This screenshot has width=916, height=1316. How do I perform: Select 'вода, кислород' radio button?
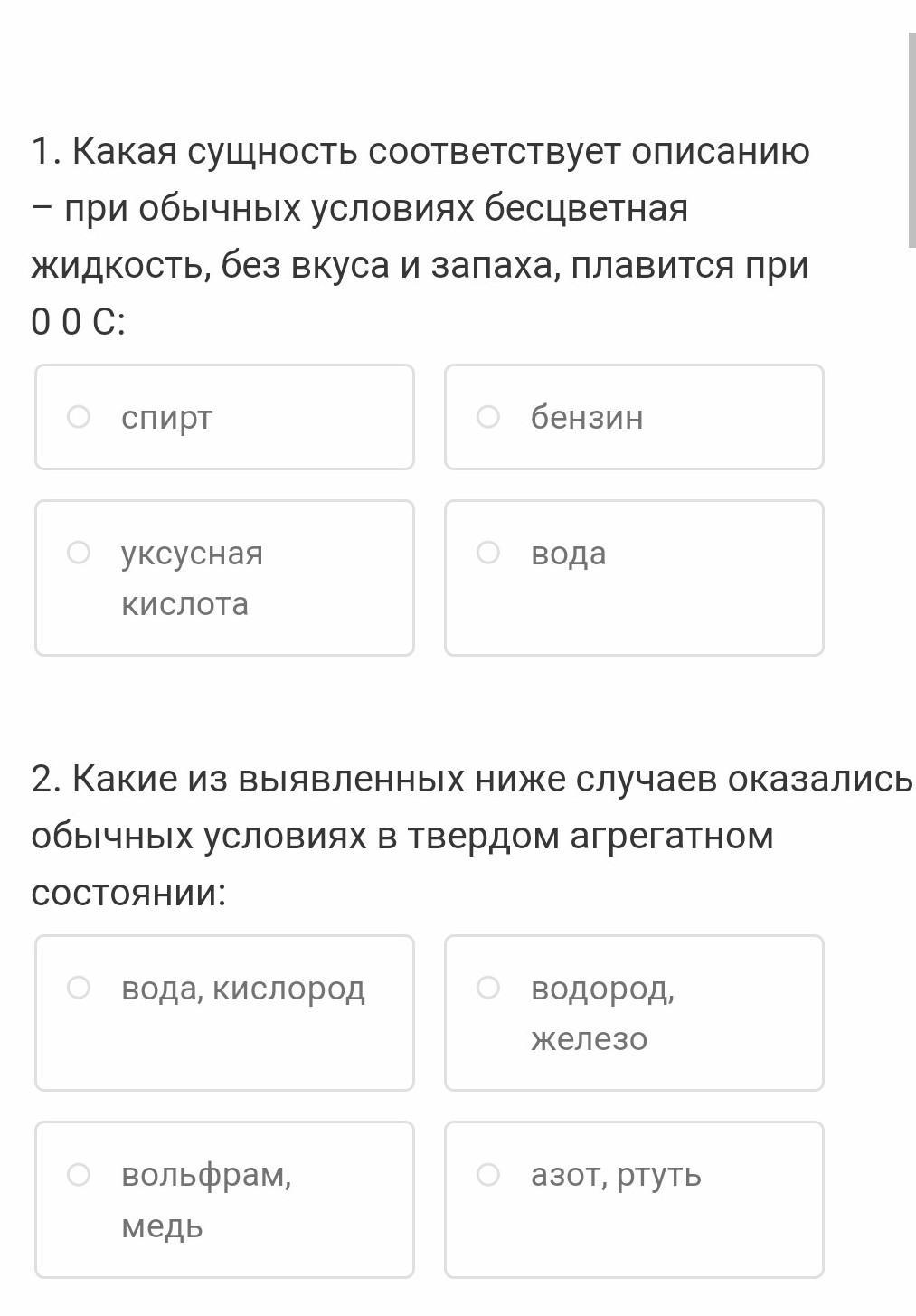[79, 988]
